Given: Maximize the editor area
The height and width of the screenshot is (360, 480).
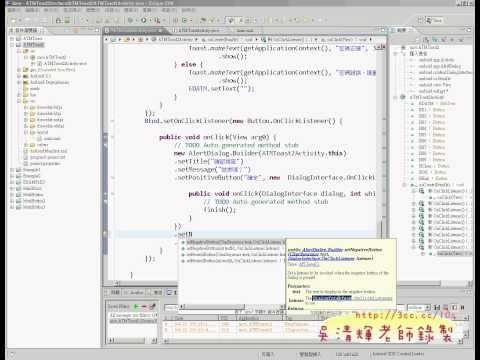Looking at the screenshot, I should tap(383, 30).
